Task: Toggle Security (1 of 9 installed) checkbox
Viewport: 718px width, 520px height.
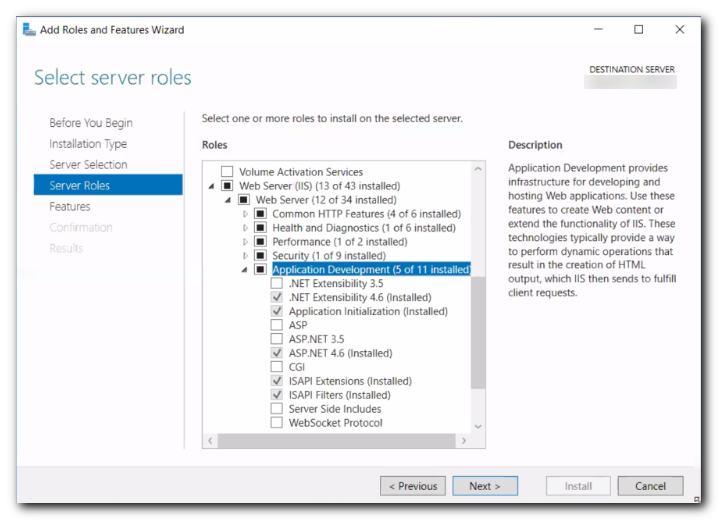Action: (x=260, y=255)
